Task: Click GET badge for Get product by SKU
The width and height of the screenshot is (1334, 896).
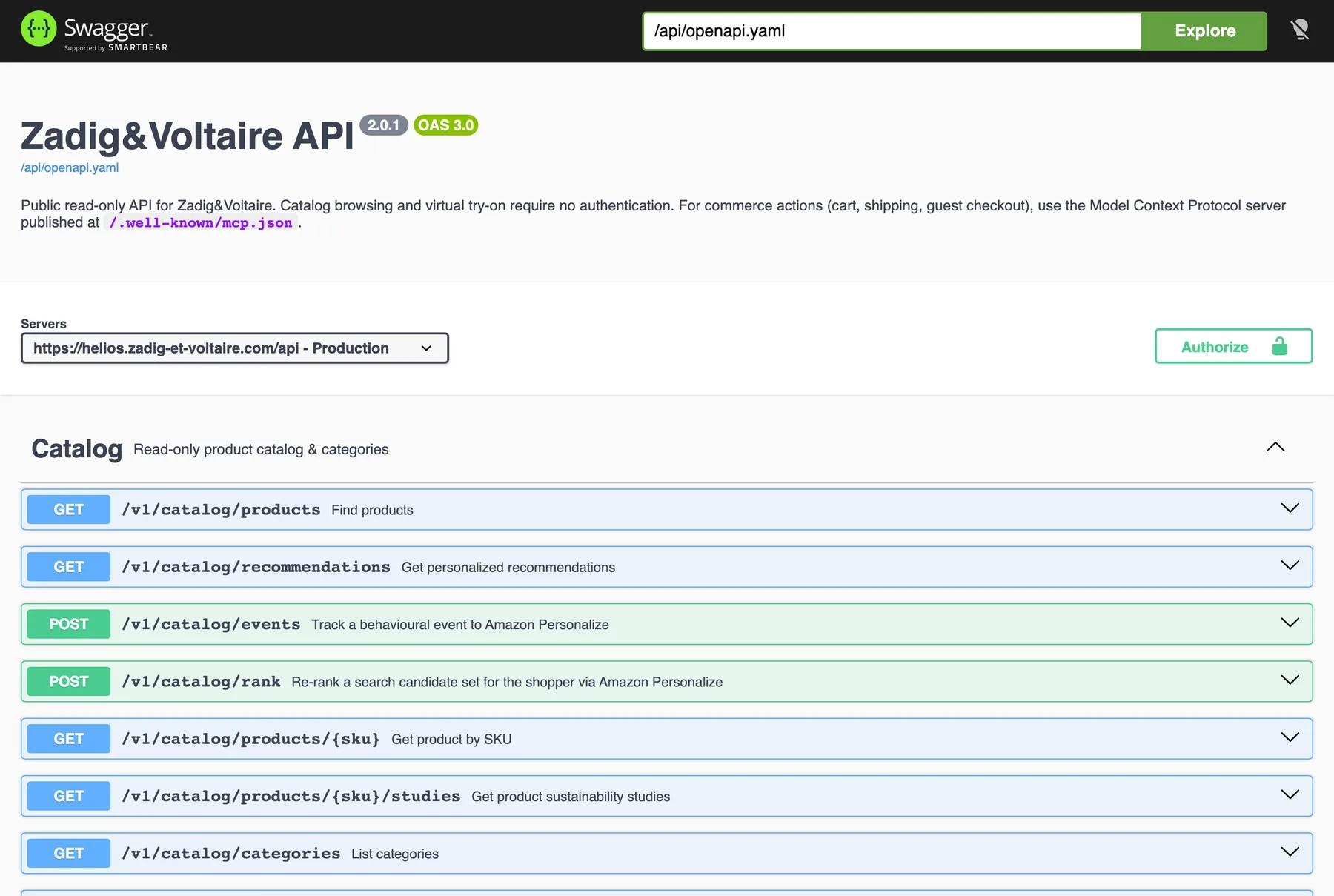Action: [69, 739]
